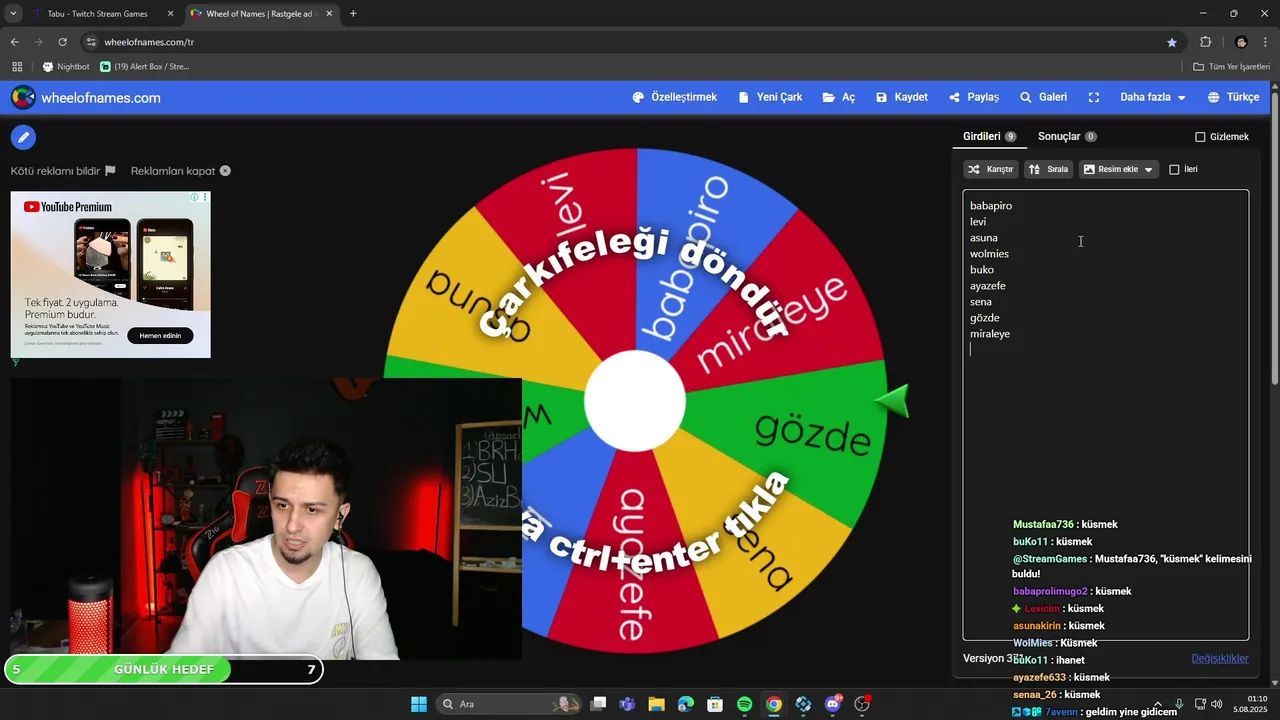Open Windows Start menu
The width and height of the screenshot is (1280, 720).
click(419, 704)
